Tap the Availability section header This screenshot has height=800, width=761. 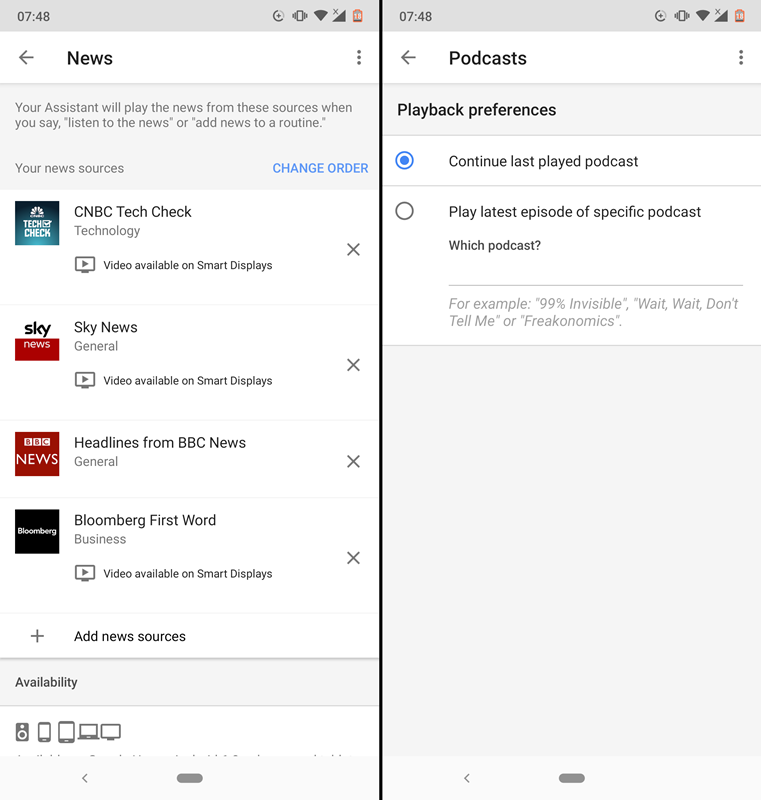46,682
